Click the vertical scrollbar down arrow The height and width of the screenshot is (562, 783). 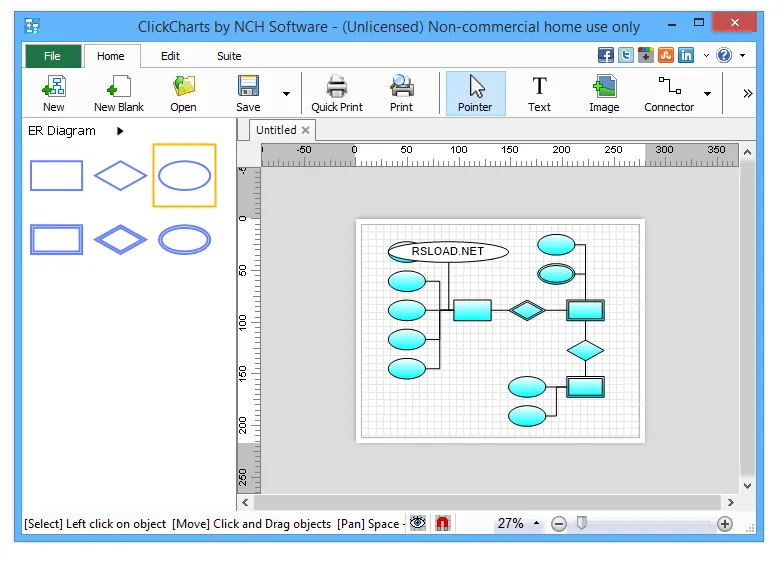pos(747,486)
